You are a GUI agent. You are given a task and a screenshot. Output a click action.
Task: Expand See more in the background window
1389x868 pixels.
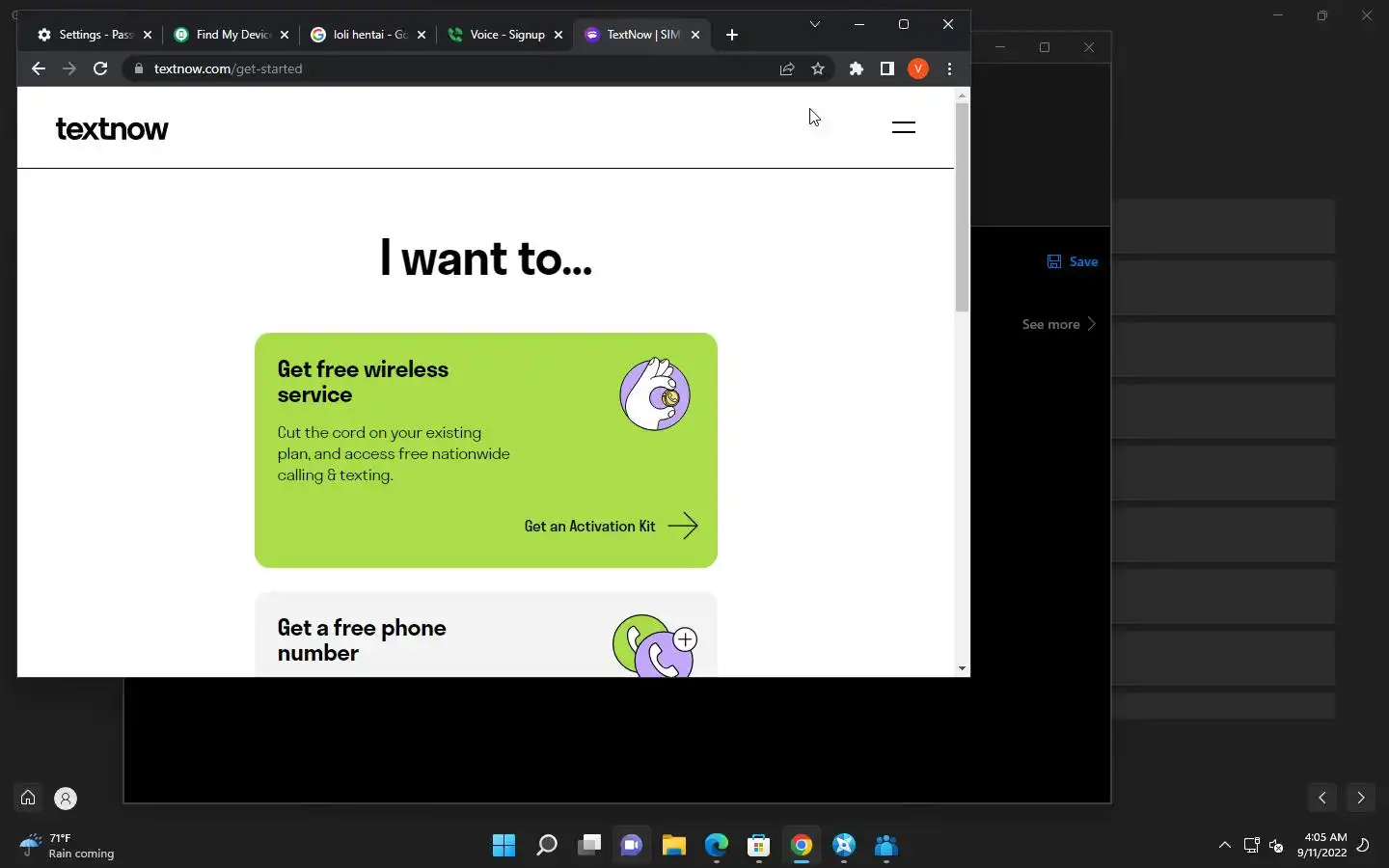1058,324
